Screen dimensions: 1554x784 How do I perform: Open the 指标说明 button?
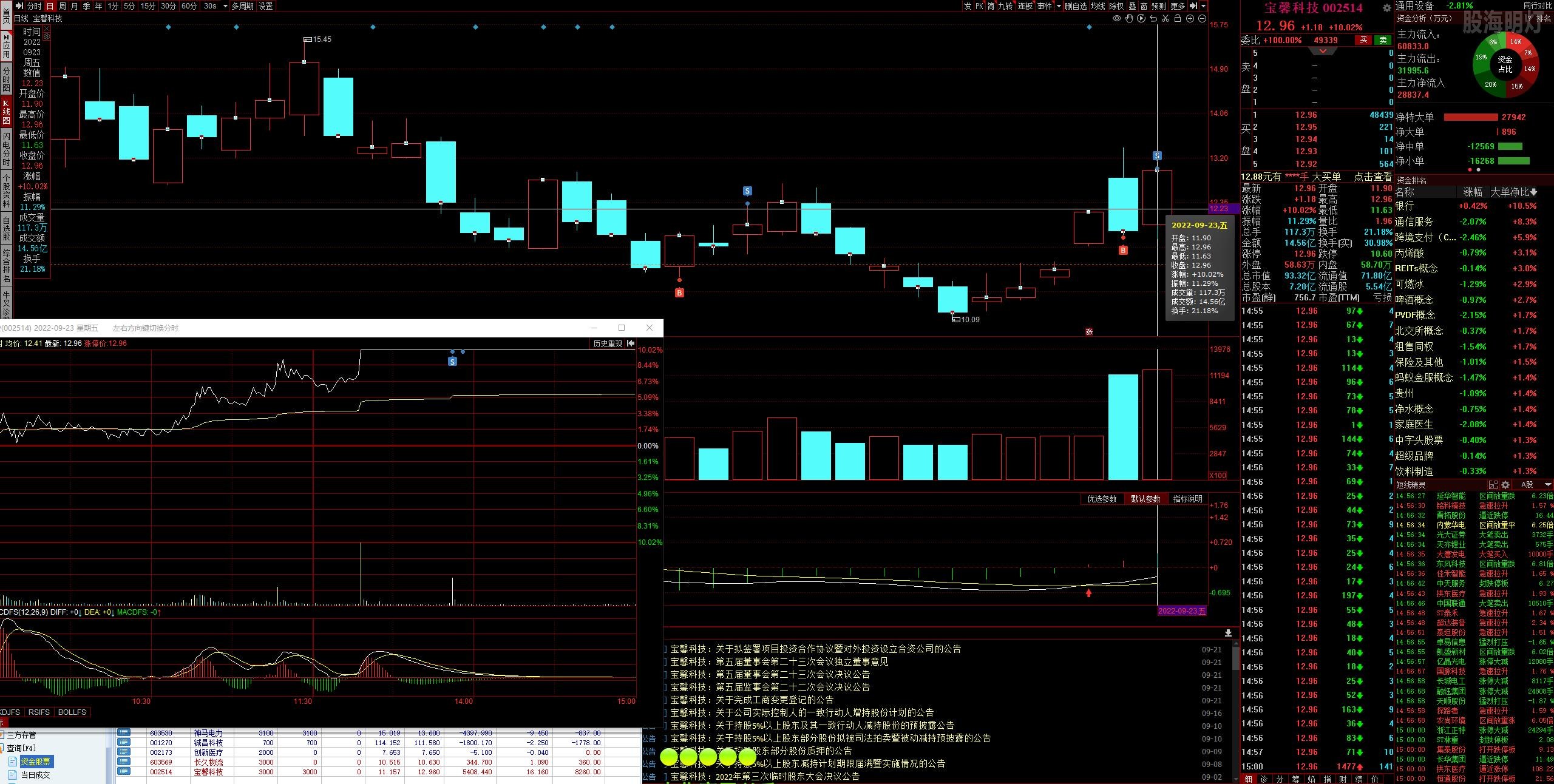[x=1187, y=499]
